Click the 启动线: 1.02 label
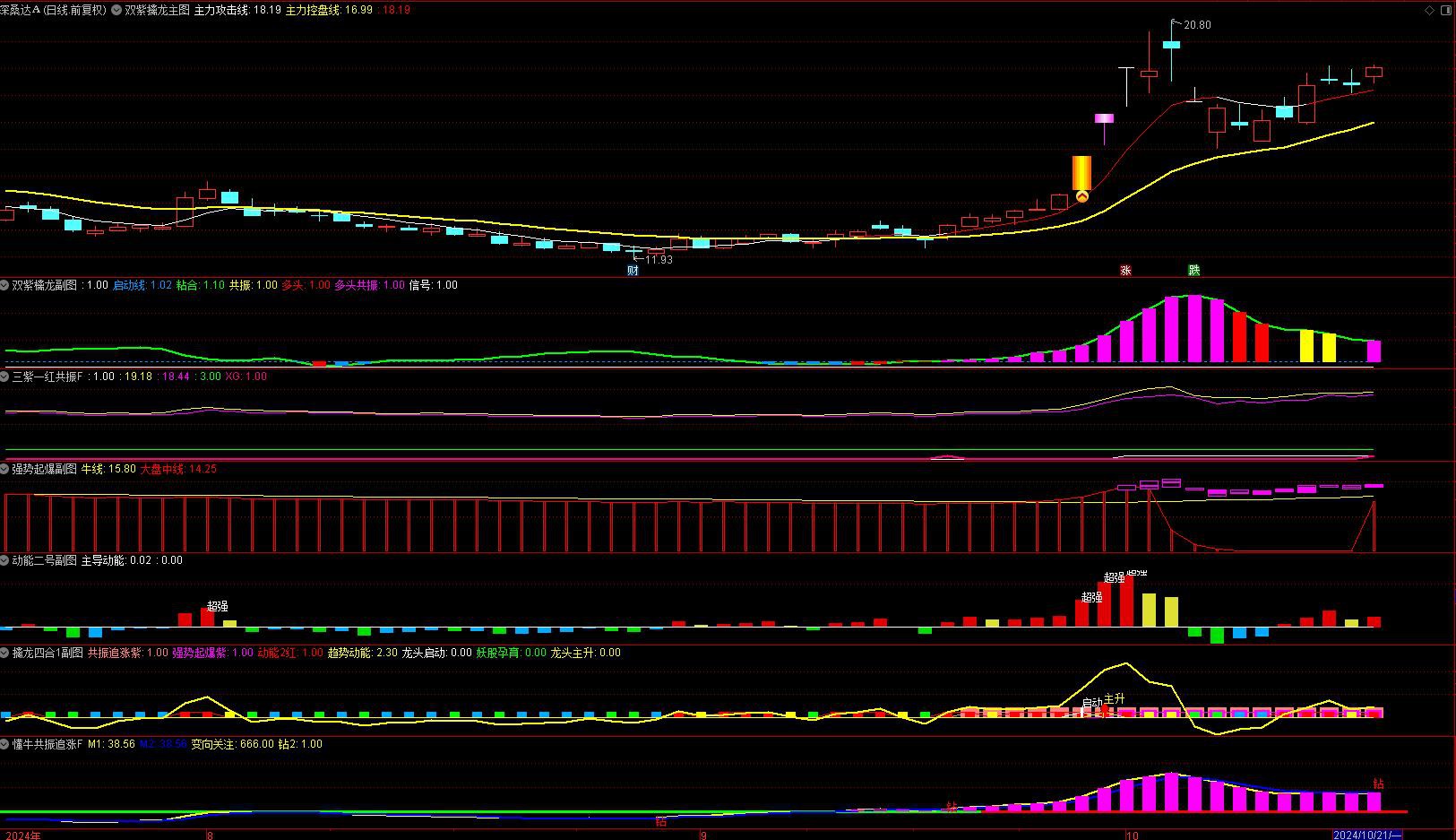1456x840 pixels. click(x=142, y=285)
